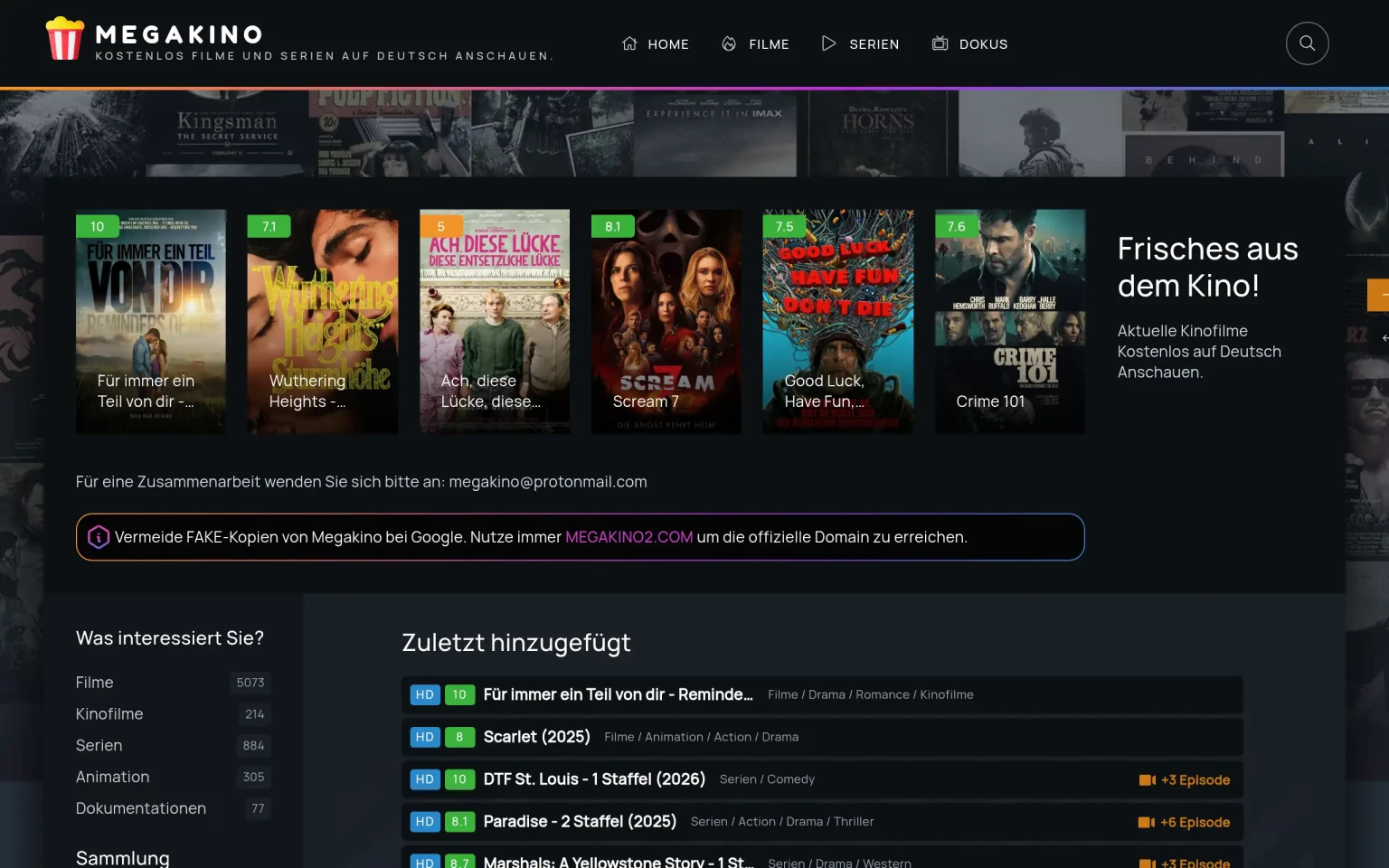Click the 884 count next to Serien
This screenshot has height=868, width=1389.
pyautogui.click(x=254, y=746)
